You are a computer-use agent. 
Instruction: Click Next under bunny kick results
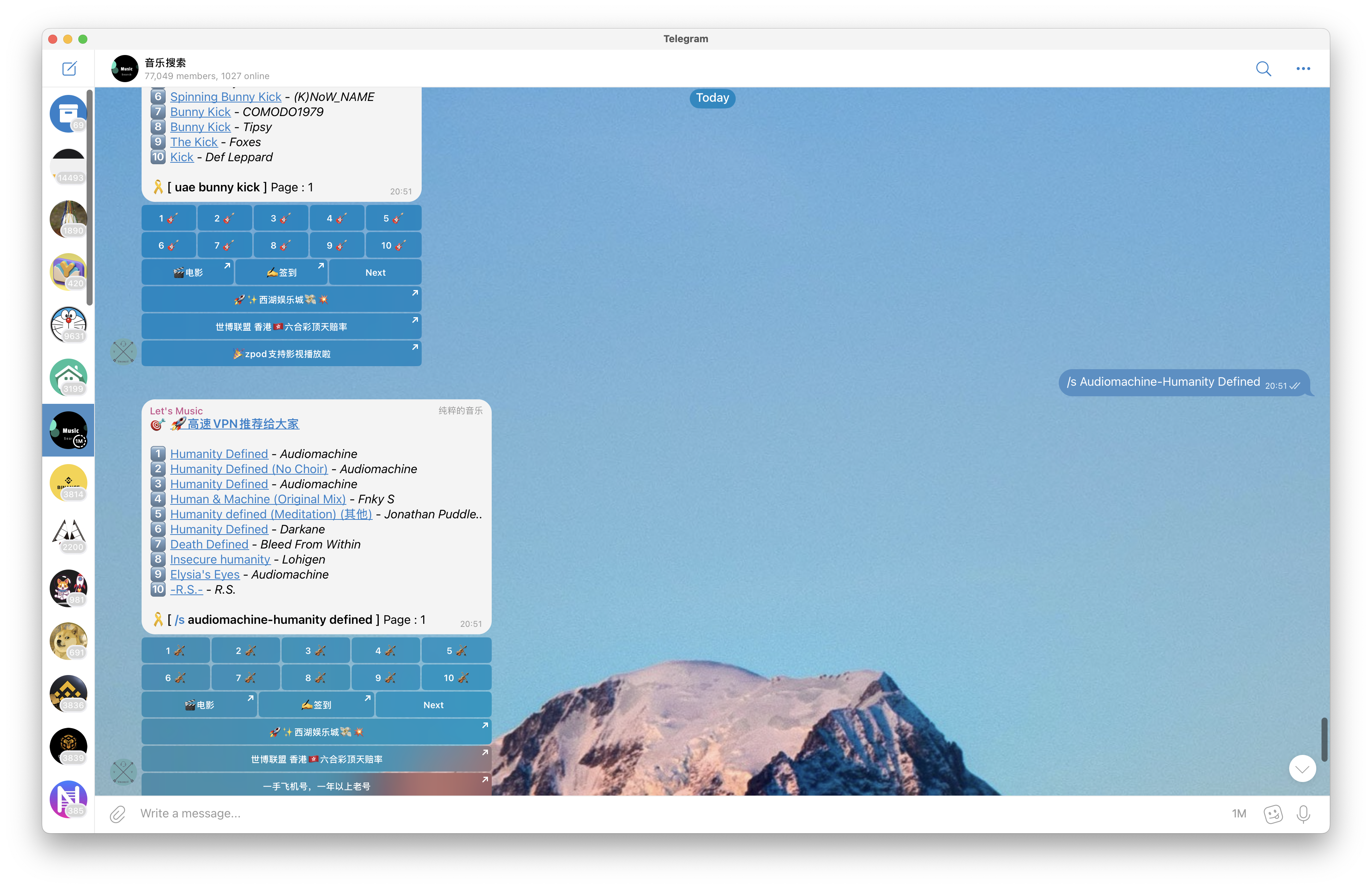point(375,272)
